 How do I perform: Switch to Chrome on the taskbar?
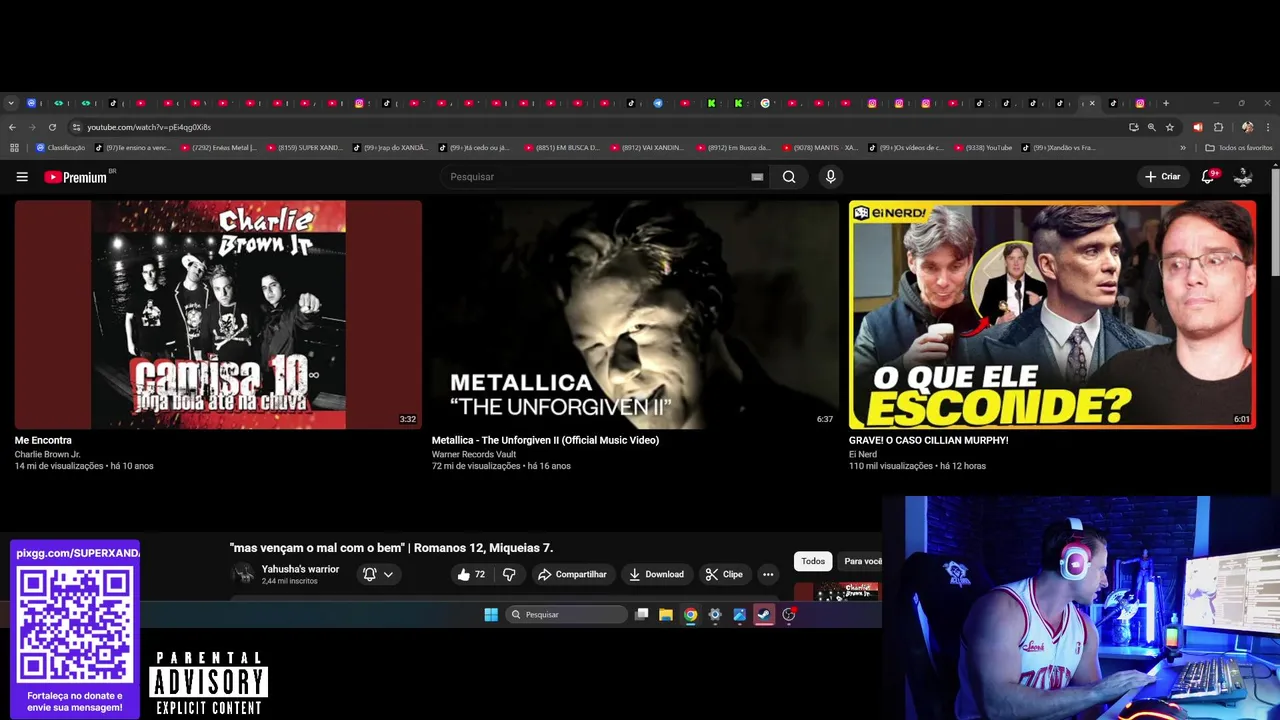pos(690,615)
